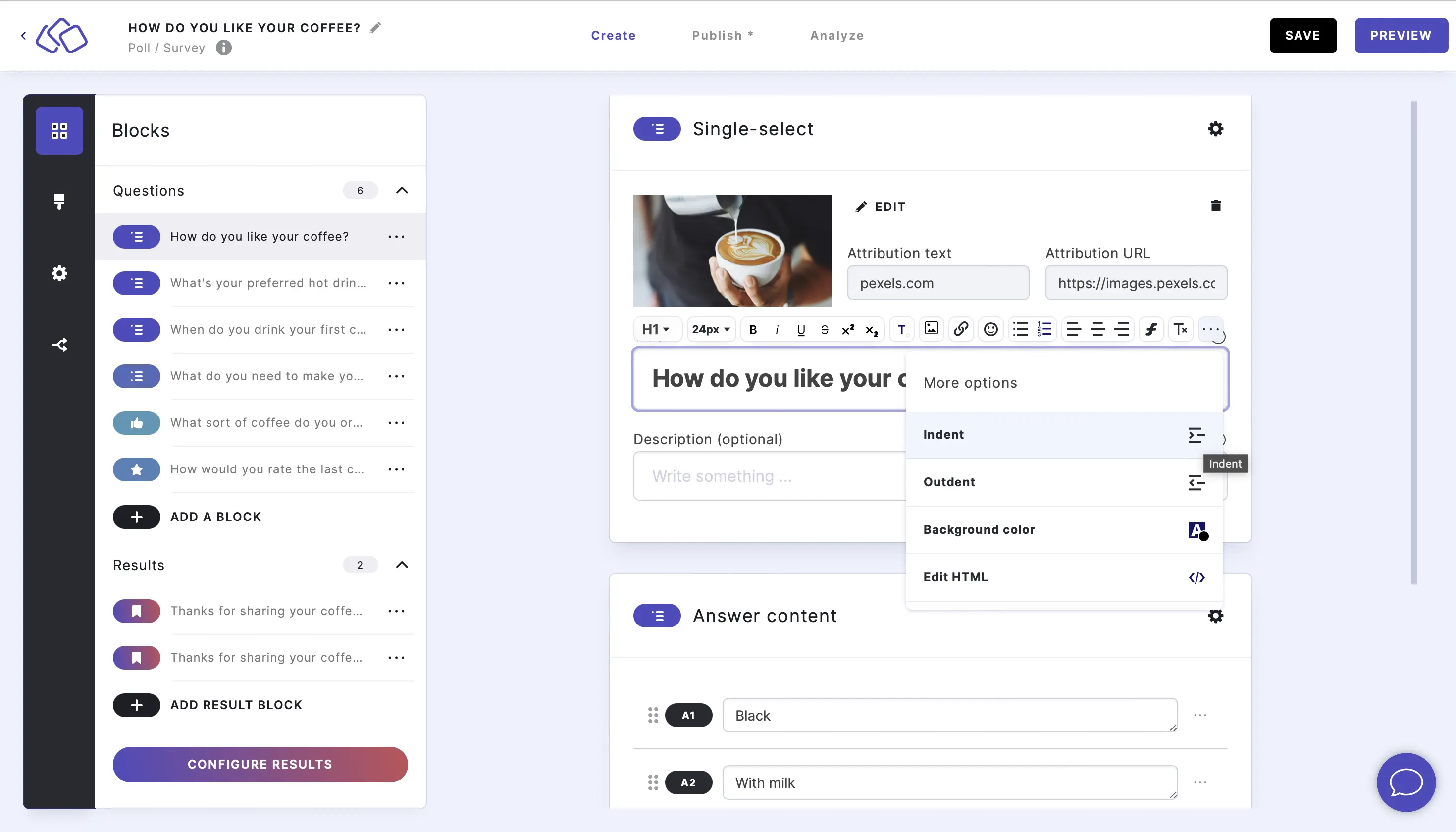The width and height of the screenshot is (1456, 832).
Task: Click the numbered list icon
Action: point(1044,329)
